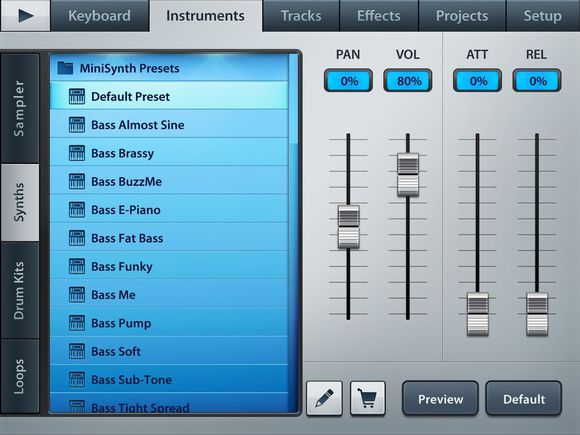Click keyboard icon beside Bass Sub-Tone
Viewport: 580px width, 435px height.
(77, 380)
